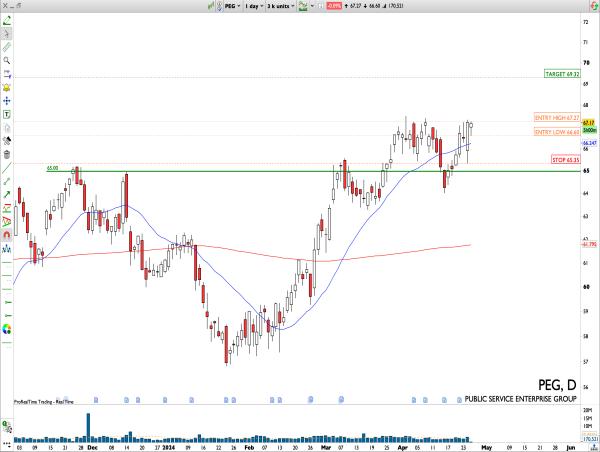Select the ruler measurement tool
600x452 pixels.
click(7, 47)
